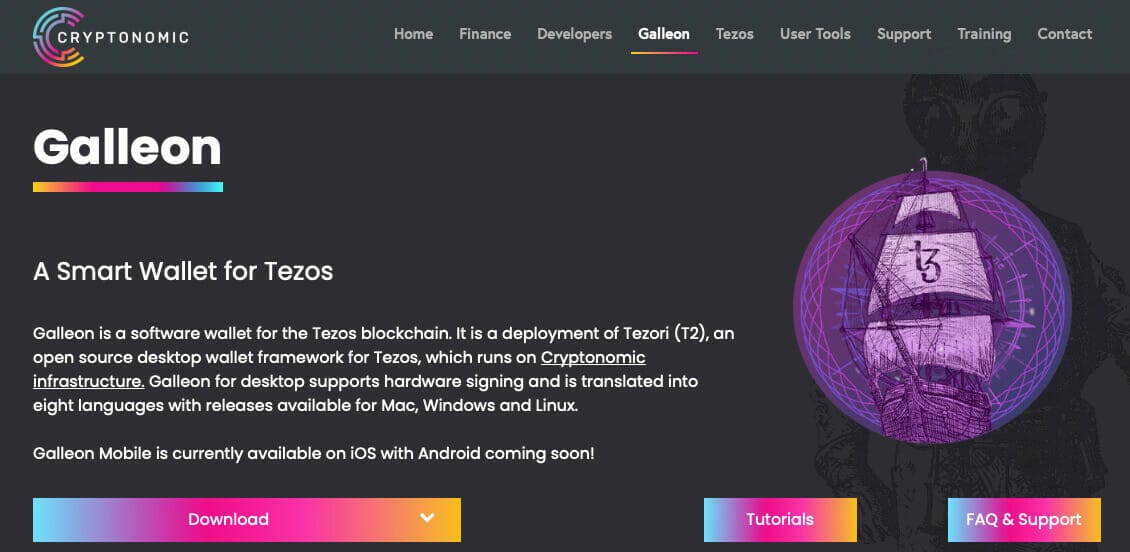Open the User Tools menu
This screenshot has width=1130, height=552.
click(x=815, y=34)
